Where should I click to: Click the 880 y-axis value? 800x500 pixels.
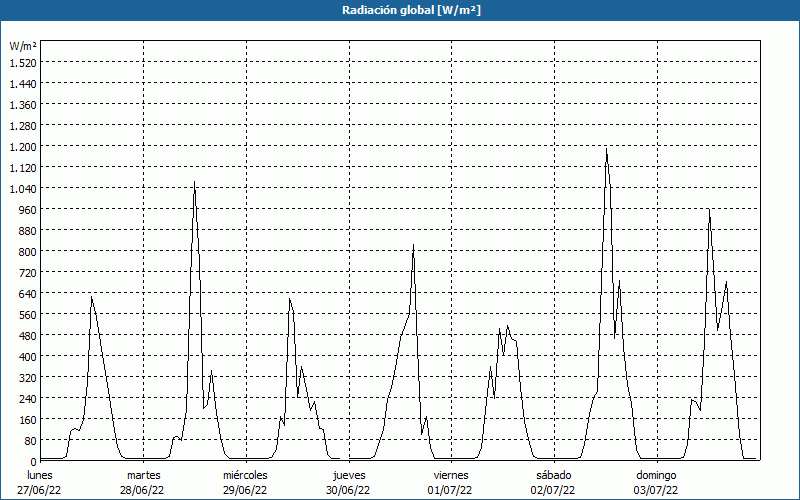coord(29,231)
